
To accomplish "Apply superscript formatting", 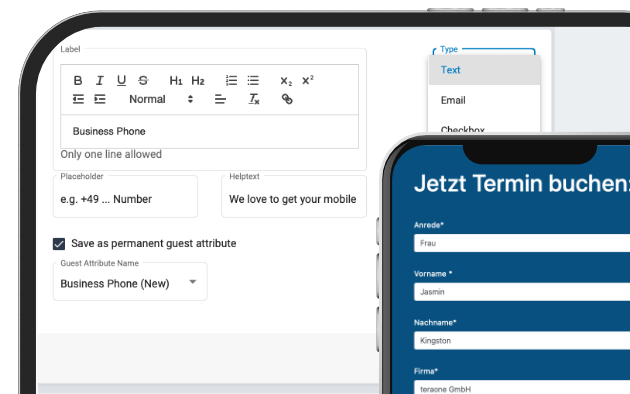I will (x=307, y=80).
